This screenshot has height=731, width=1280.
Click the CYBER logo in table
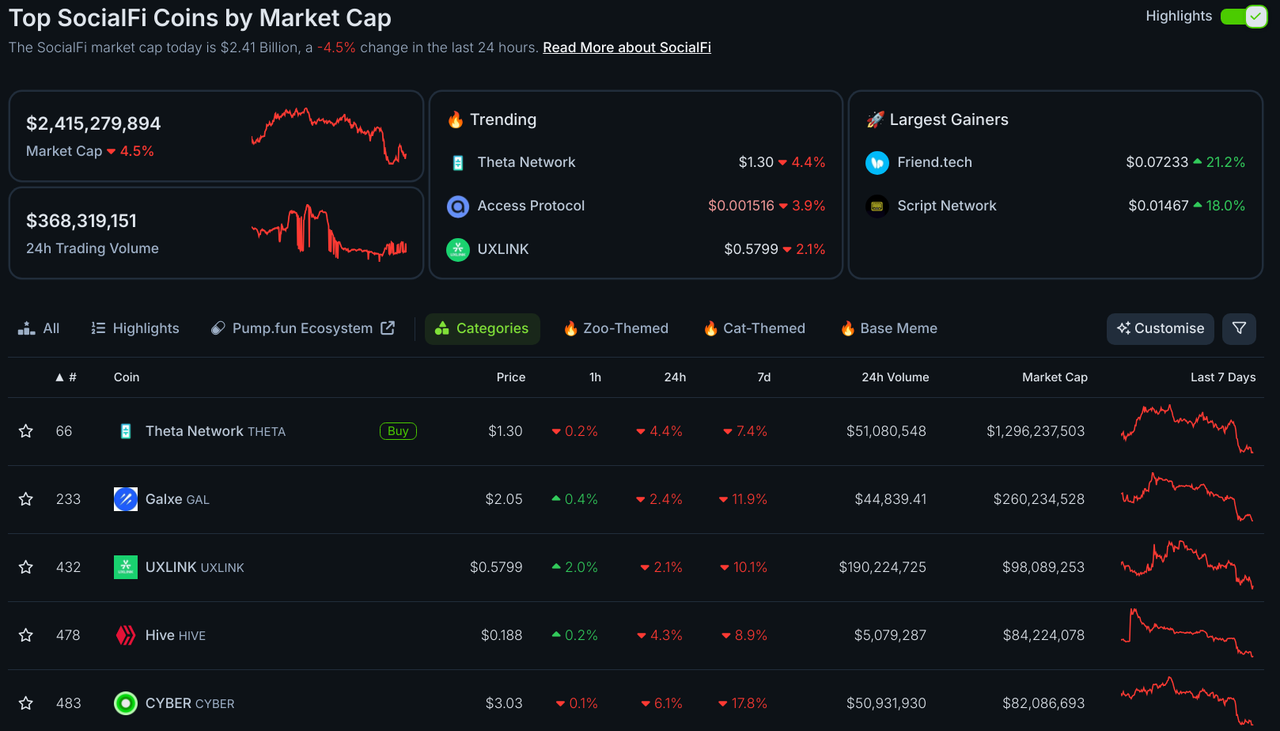pos(126,703)
